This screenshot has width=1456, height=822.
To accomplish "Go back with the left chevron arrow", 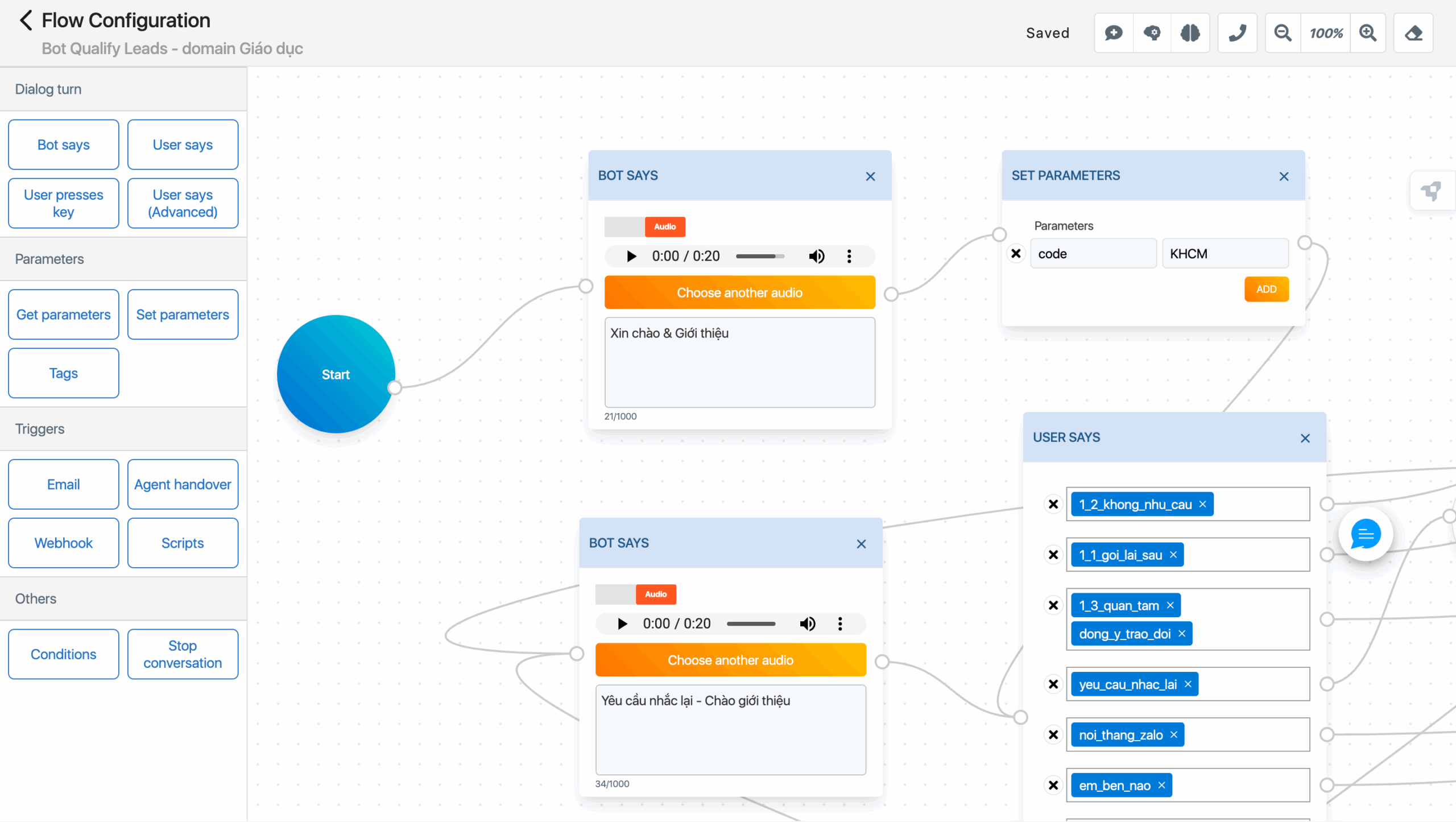I will pos(25,20).
